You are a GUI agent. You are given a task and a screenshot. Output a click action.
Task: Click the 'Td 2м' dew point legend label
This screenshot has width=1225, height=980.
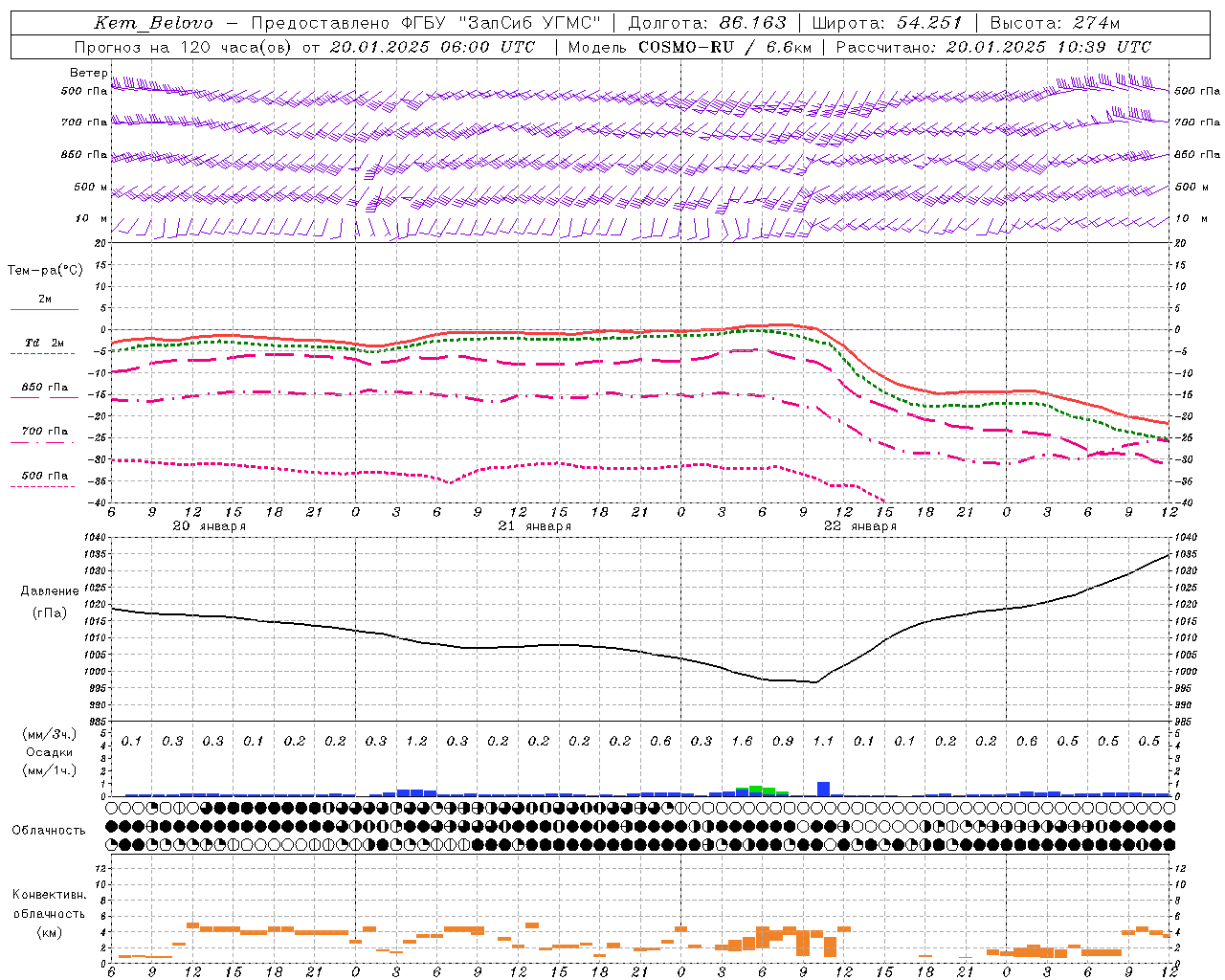click(44, 343)
